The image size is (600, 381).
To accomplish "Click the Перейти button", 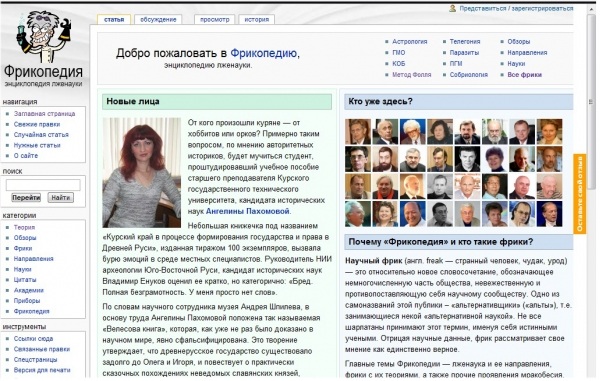I will [x=26, y=197].
